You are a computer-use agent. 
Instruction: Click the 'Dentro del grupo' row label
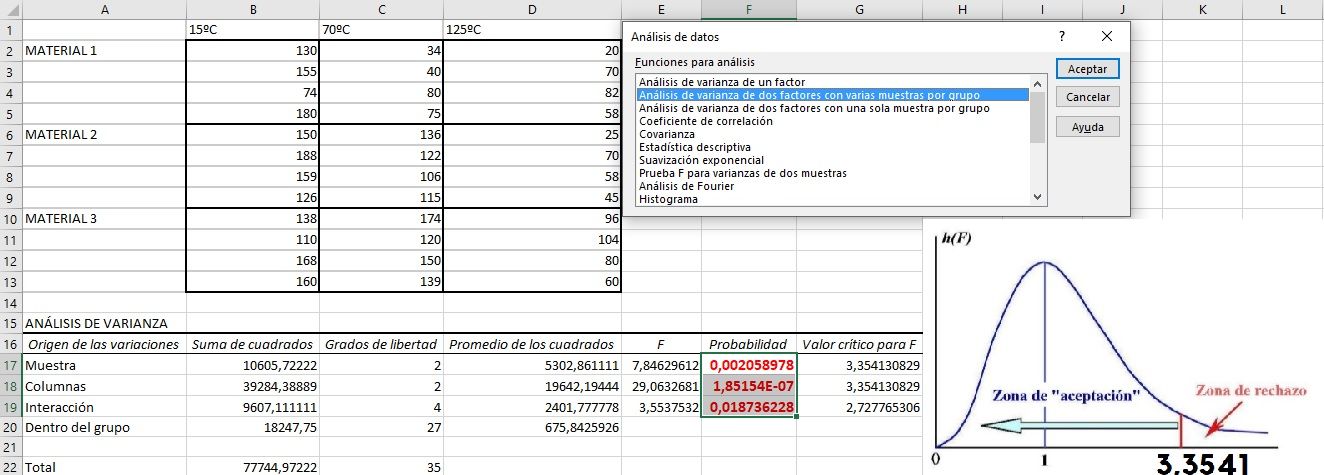coord(104,428)
